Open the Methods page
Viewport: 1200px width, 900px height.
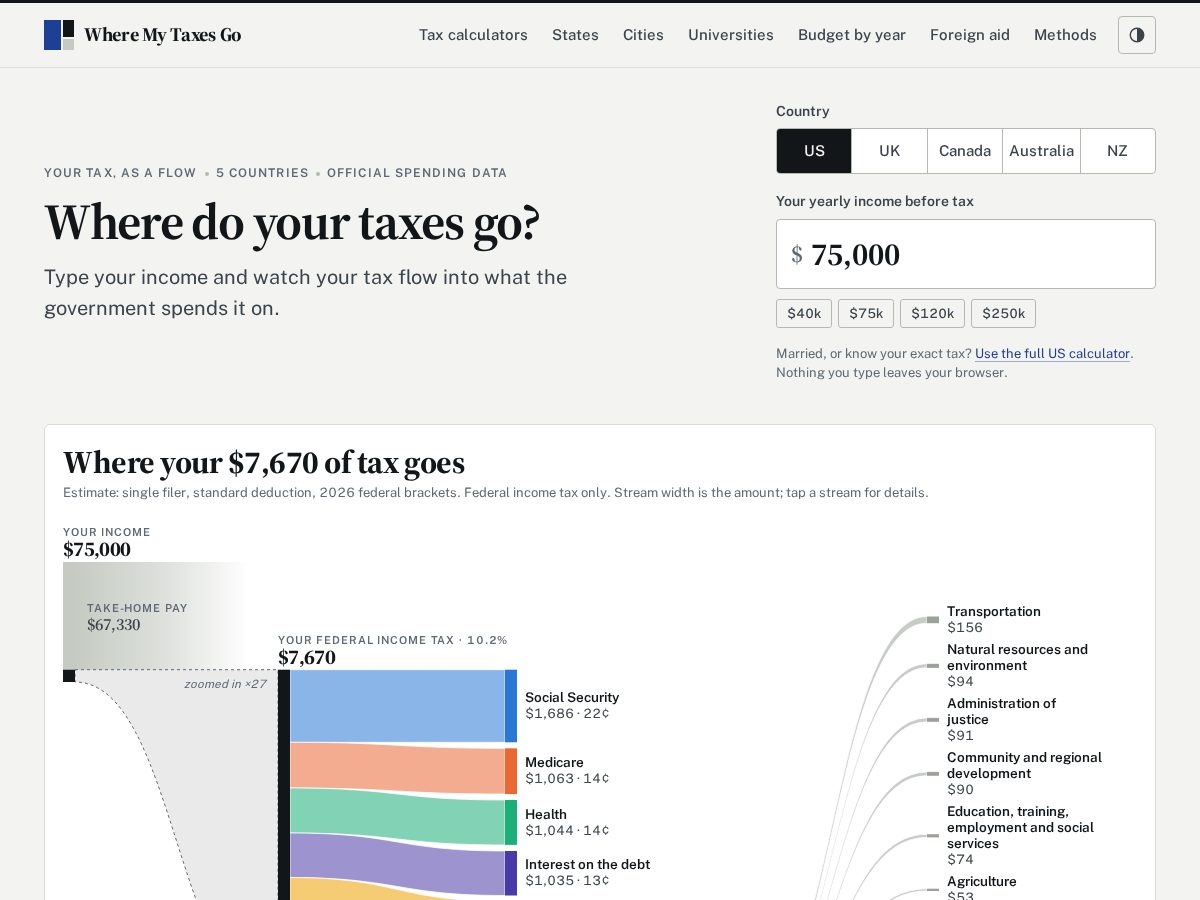pyautogui.click(x=1065, y=35)
